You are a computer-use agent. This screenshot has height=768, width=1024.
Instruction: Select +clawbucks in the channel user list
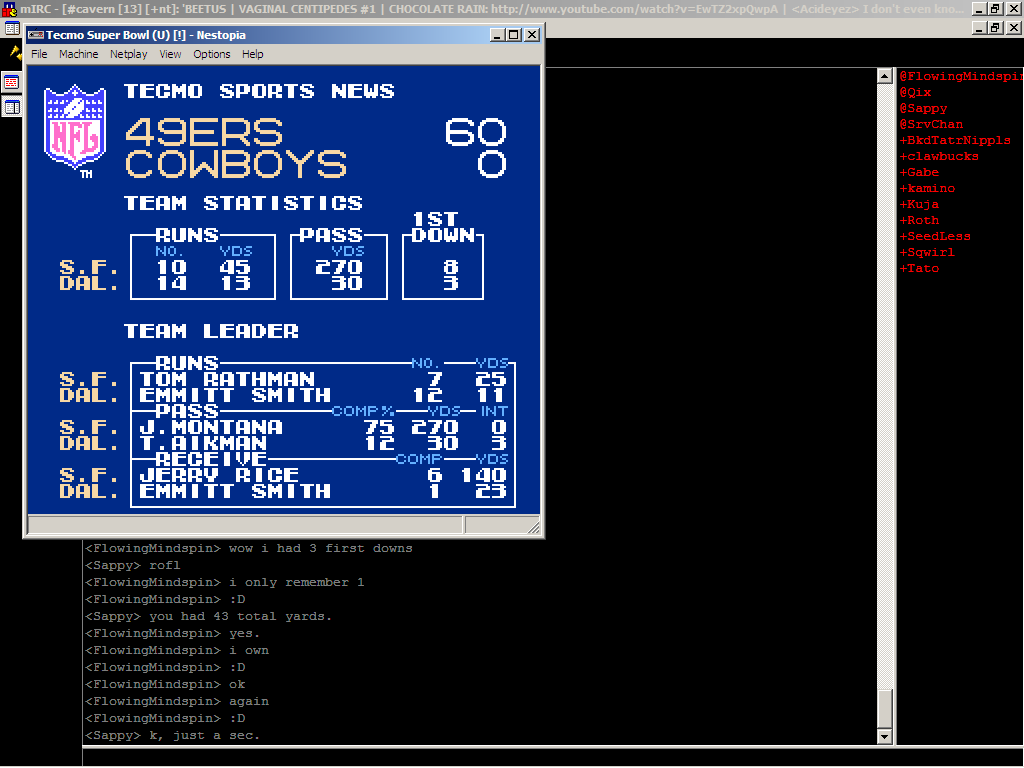pyautogui.click(x=939, y=156)
